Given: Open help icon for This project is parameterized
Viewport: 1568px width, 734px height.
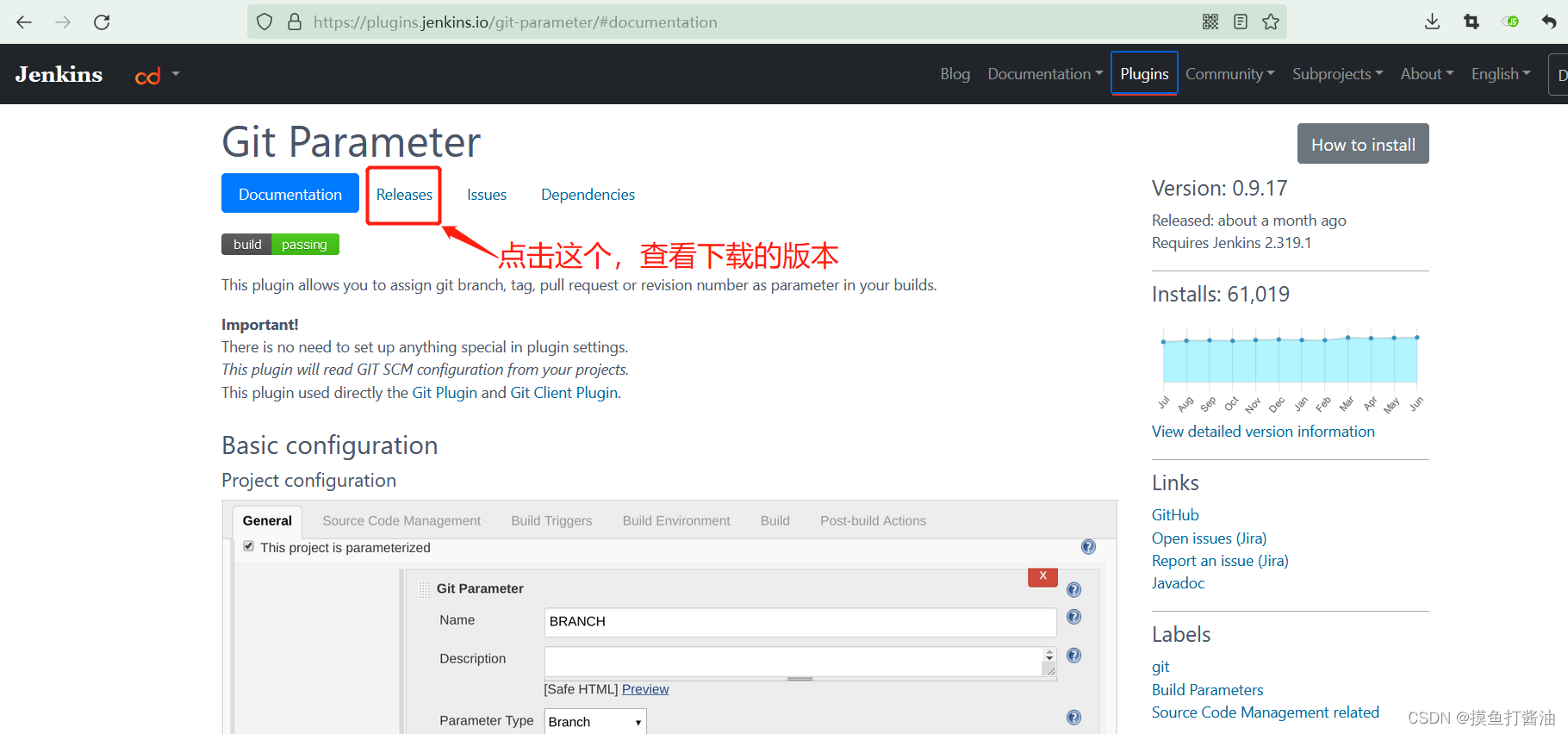Looking at the screenshot, I should click(1088, 547).
